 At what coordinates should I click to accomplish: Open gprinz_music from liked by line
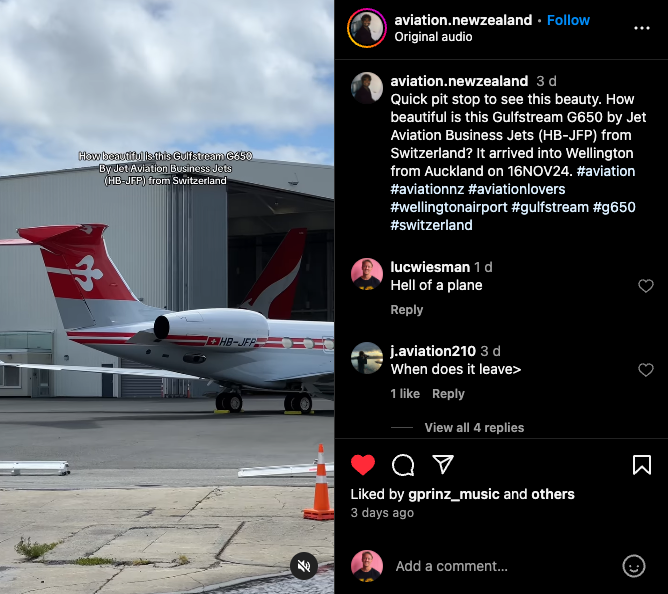point(454,494)
